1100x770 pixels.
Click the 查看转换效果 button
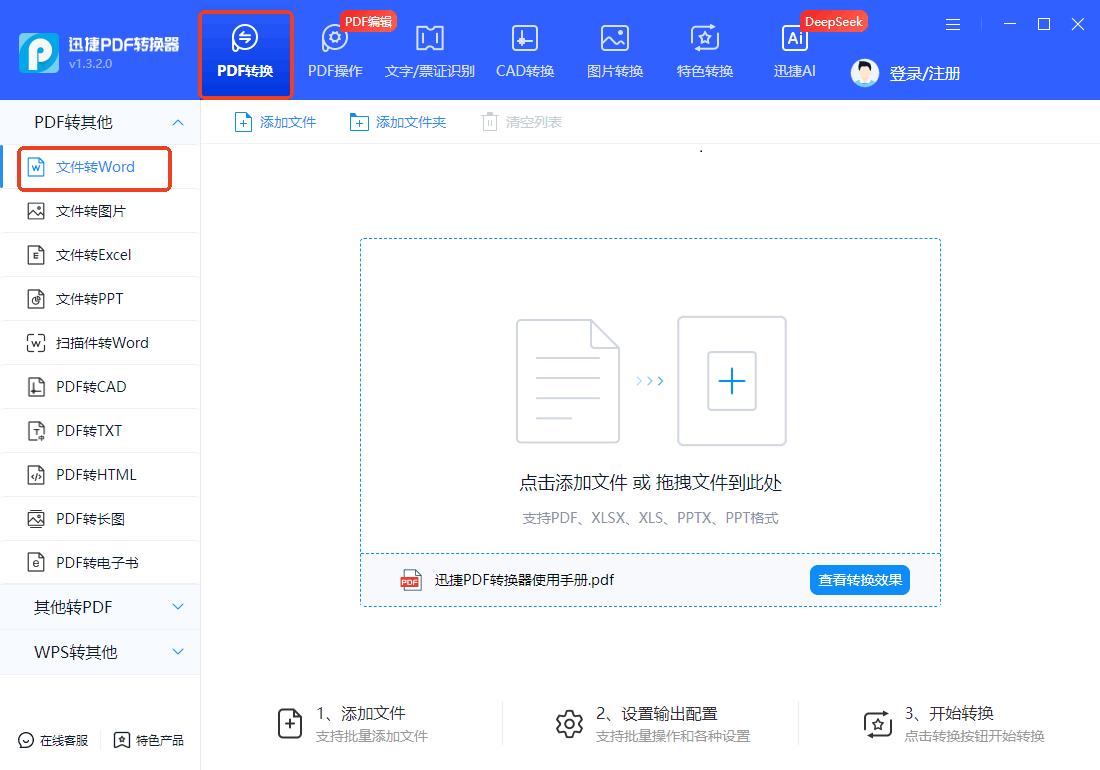[x=859, y=579]
